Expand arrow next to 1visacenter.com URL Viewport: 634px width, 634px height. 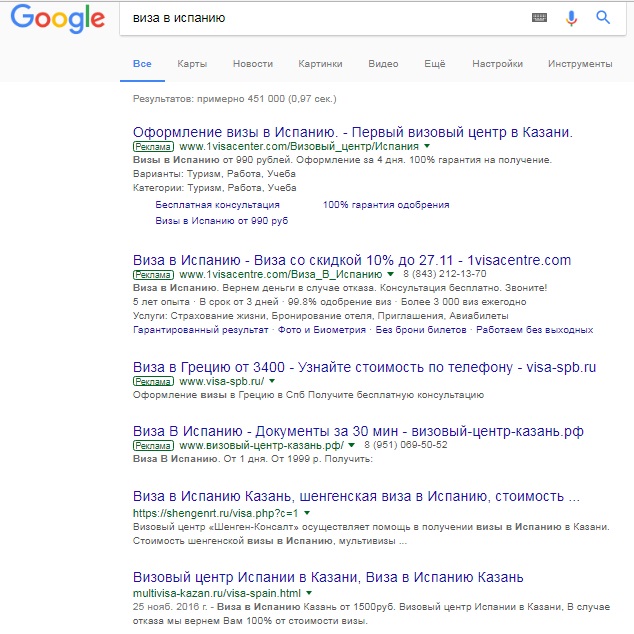pos(427,146)
